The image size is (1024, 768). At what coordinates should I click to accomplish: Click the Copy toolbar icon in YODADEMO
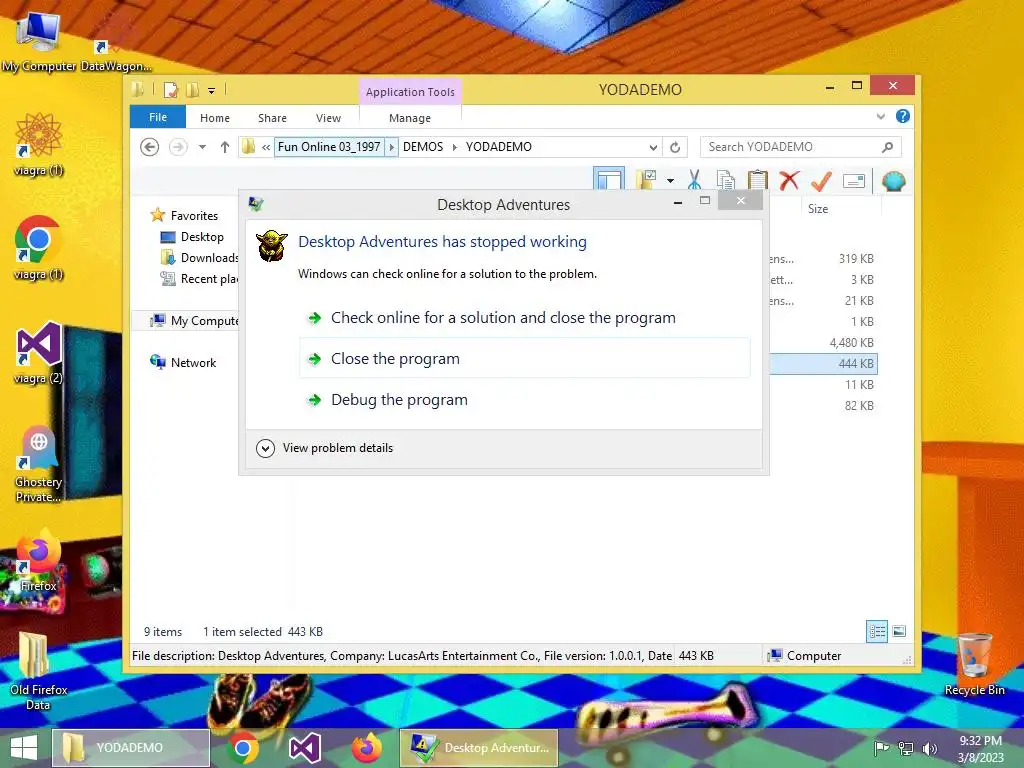tap(726, 180)
